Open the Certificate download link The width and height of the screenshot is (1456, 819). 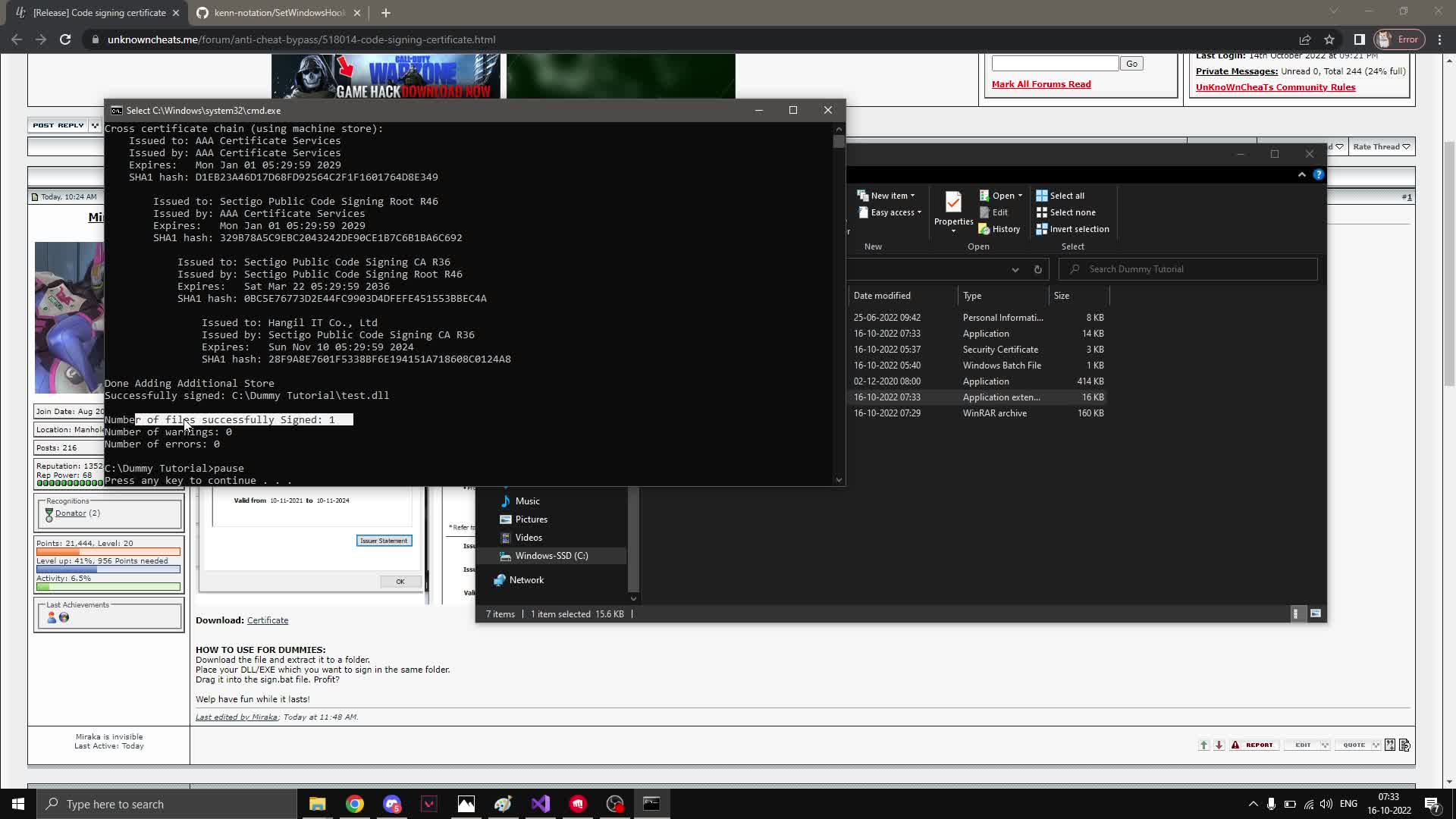(267, 620)
